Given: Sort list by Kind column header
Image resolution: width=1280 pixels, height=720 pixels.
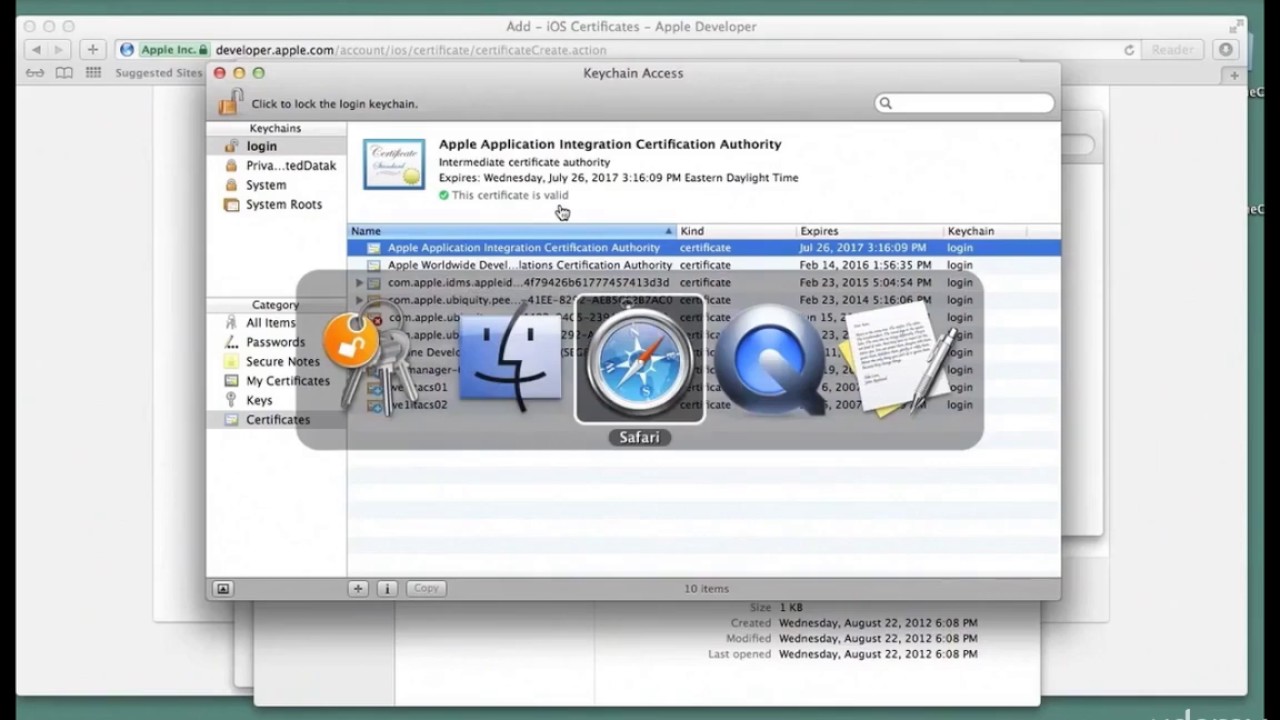Looking at the screenshot, I should pyautogui.click(x=737, y=231).
